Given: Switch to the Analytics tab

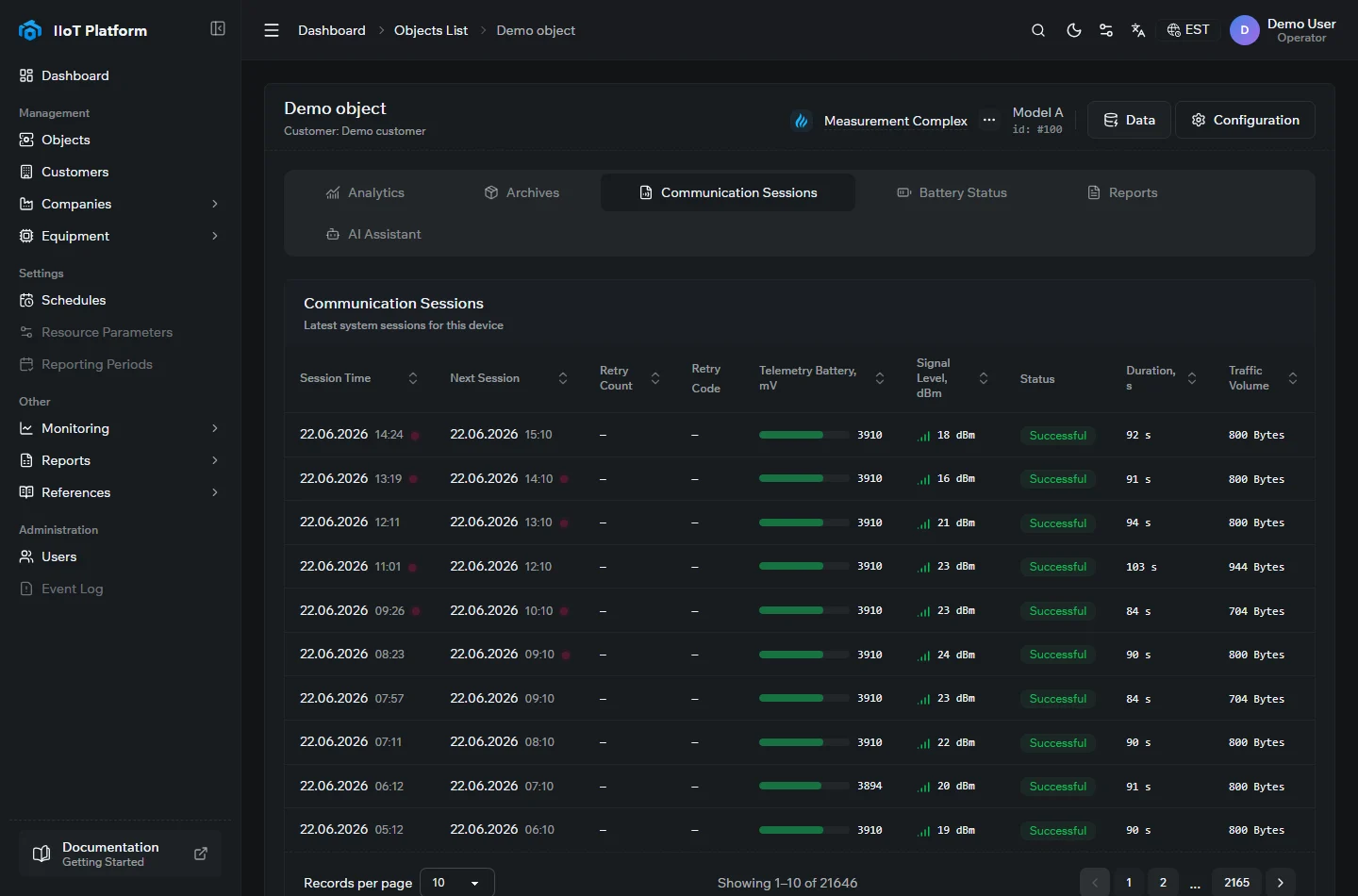Looking at the screenshot, I should point(365,192).
